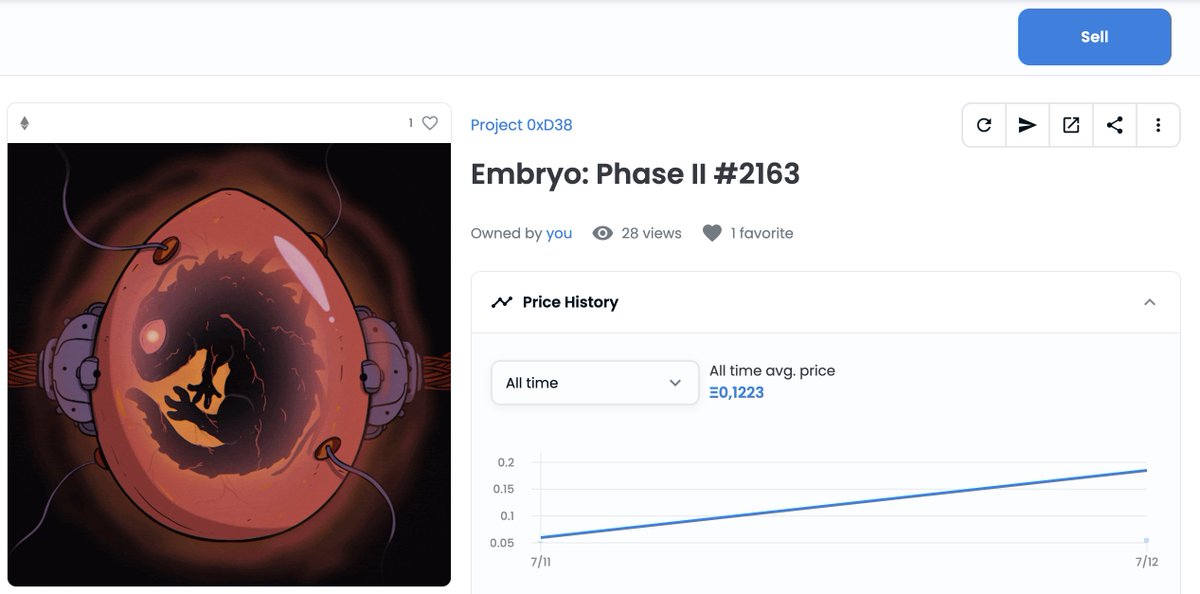This screenshot has width=1200, height=594.
Task: Click the 0.2 value on the chart axis
Action: (505, 462)
